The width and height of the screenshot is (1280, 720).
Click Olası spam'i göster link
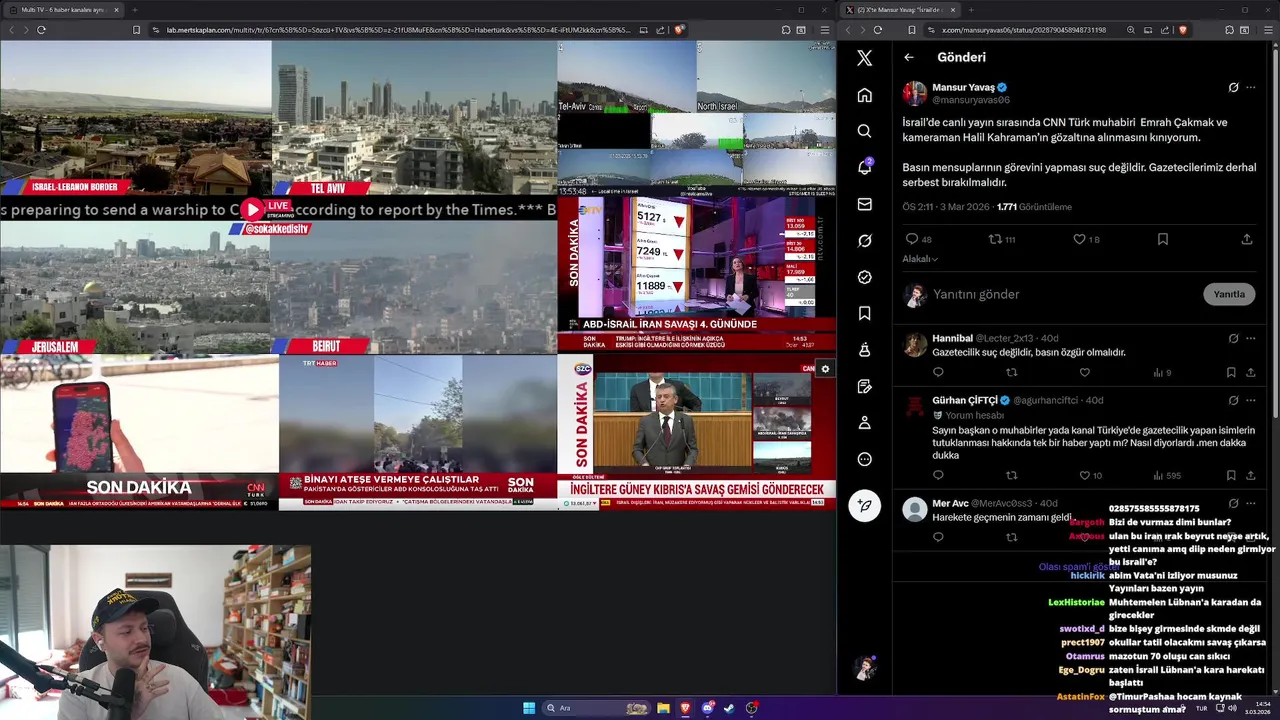point(1077,567)
